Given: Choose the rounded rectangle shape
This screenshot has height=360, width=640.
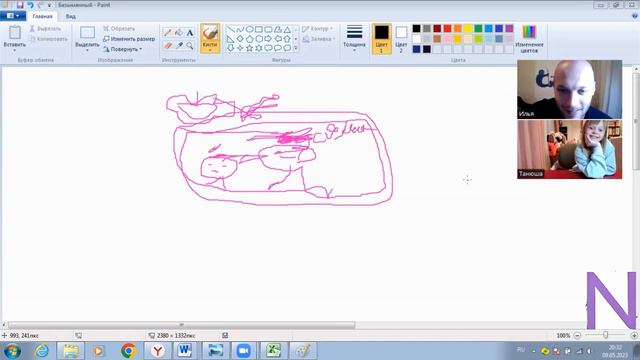Looking at the screenshot, I should point(268,29).
